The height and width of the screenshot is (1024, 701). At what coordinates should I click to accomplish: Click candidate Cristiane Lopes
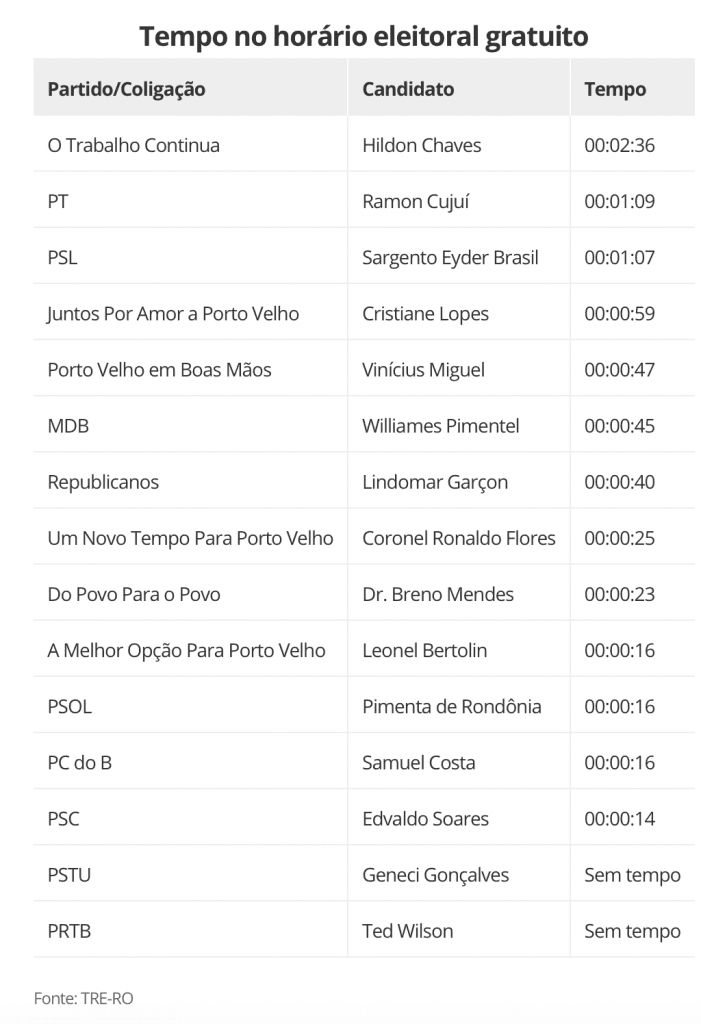pos(425,313)
